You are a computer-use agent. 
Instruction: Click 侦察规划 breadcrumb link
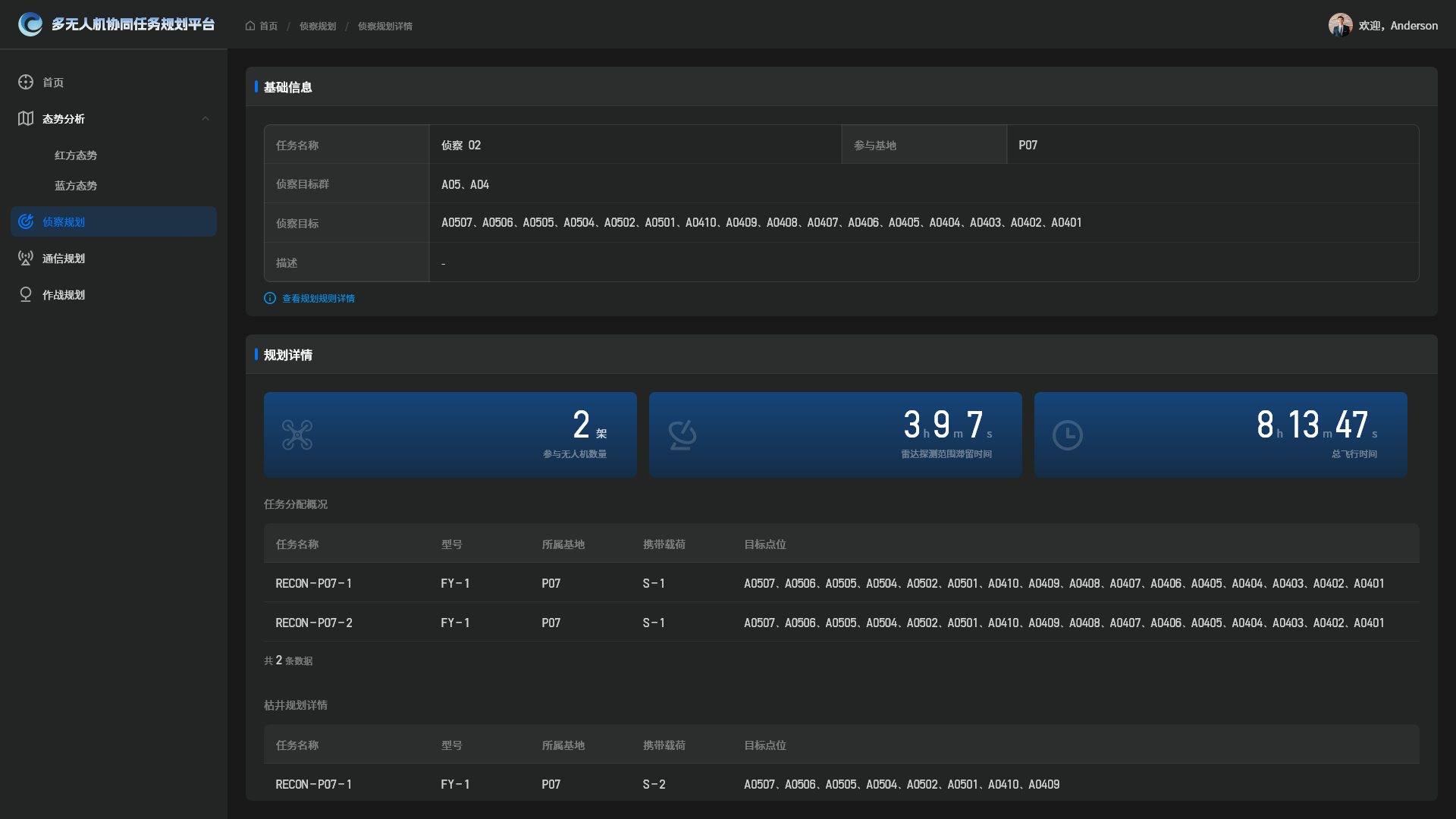[317, 26]
